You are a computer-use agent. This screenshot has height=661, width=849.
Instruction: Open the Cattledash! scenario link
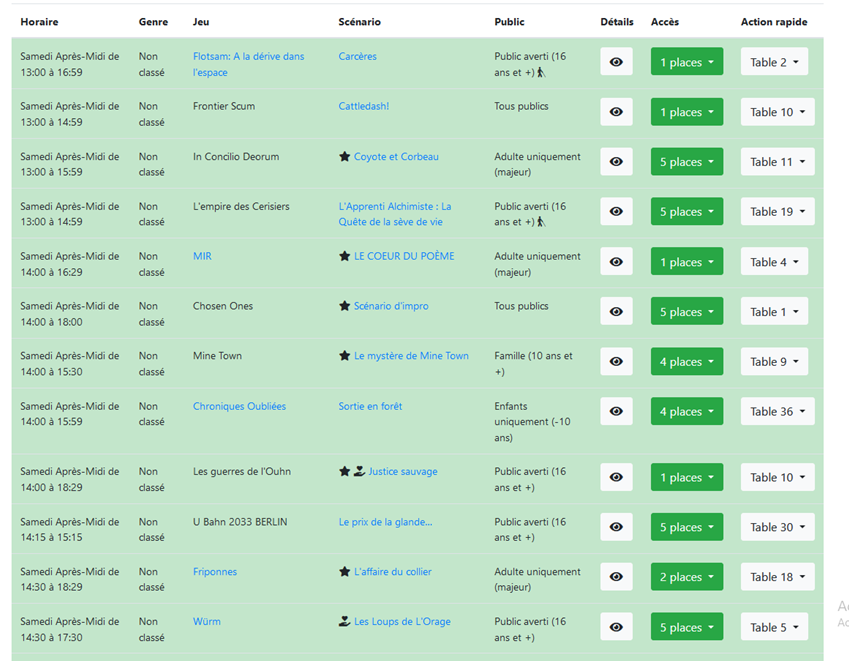(x=363, y=106)
